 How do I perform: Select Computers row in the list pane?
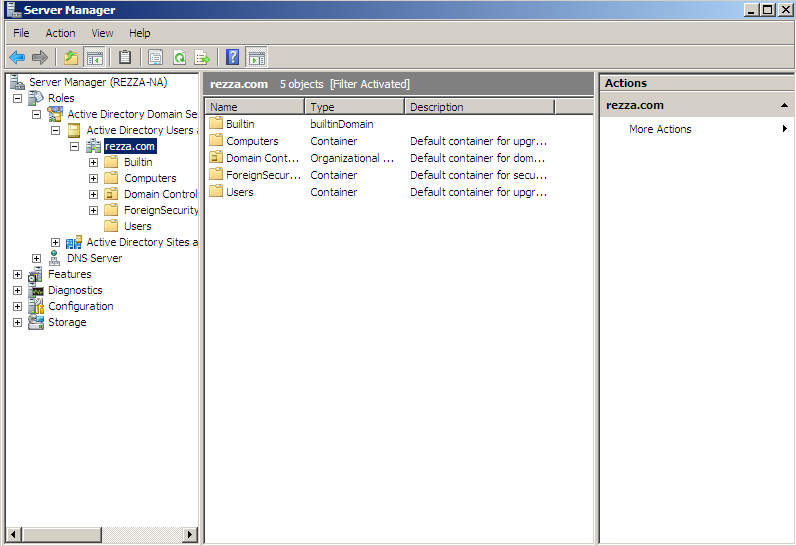pos(399,141)
